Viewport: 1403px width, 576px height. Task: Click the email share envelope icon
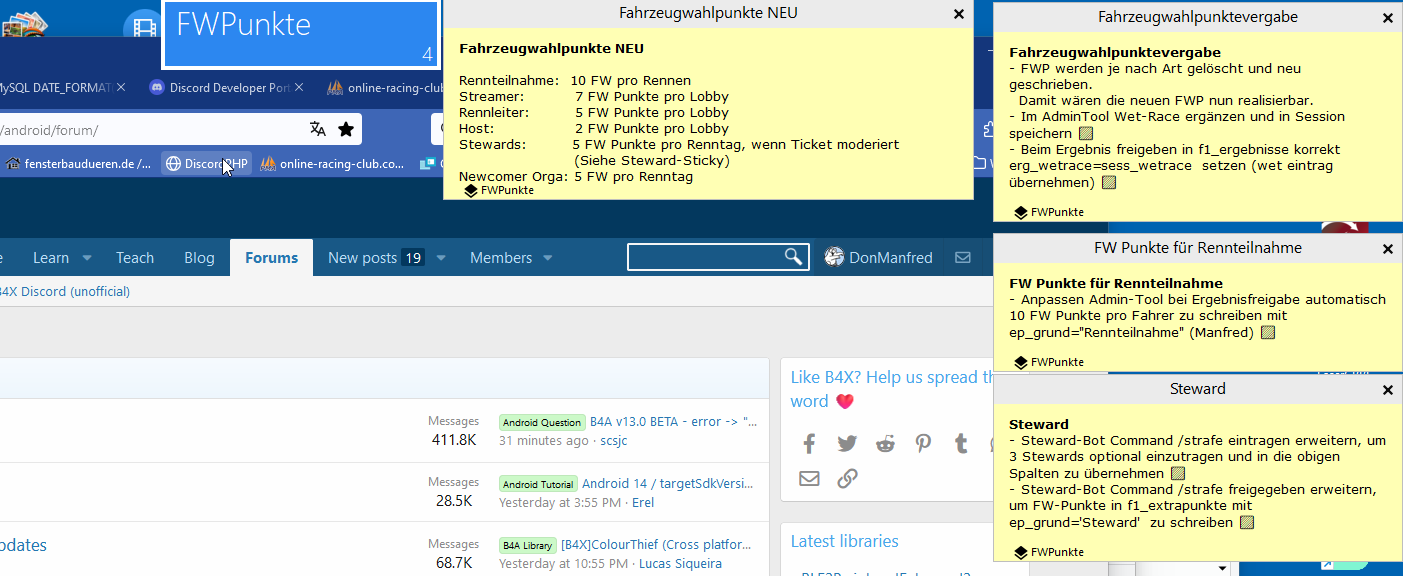[809, 479]
